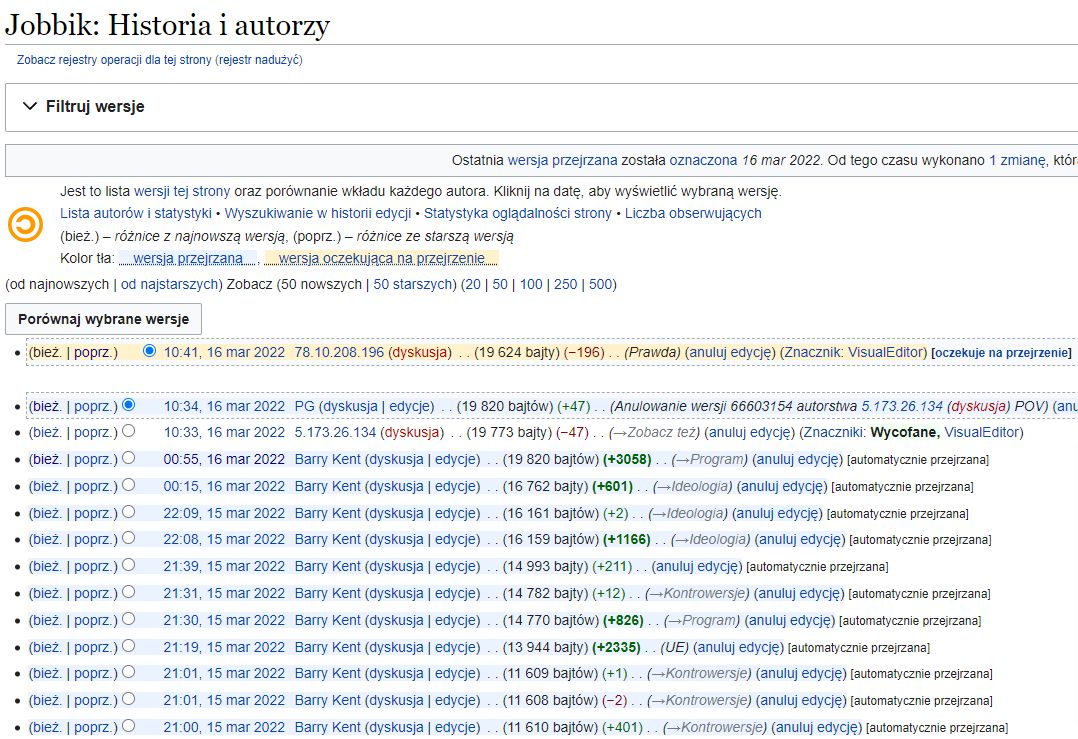Screen dimensions: 1078x739
Task: Select the radio for the 11 608 bajtów revision
Action: [x=129, y=699]
